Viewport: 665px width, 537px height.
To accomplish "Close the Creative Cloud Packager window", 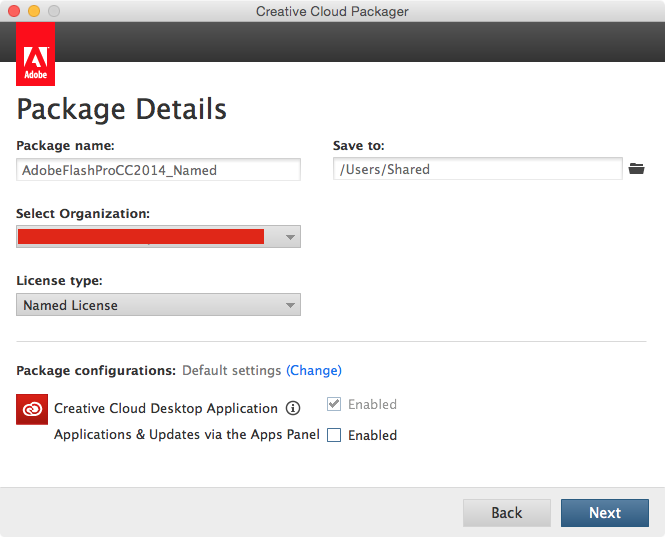I will click(14, 11).
